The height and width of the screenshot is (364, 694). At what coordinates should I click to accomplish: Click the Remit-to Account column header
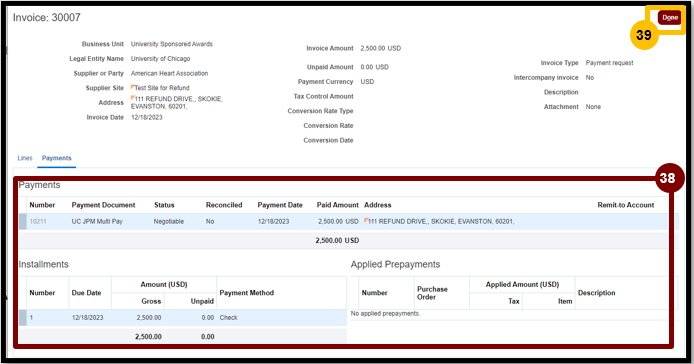tap(625, 205)
